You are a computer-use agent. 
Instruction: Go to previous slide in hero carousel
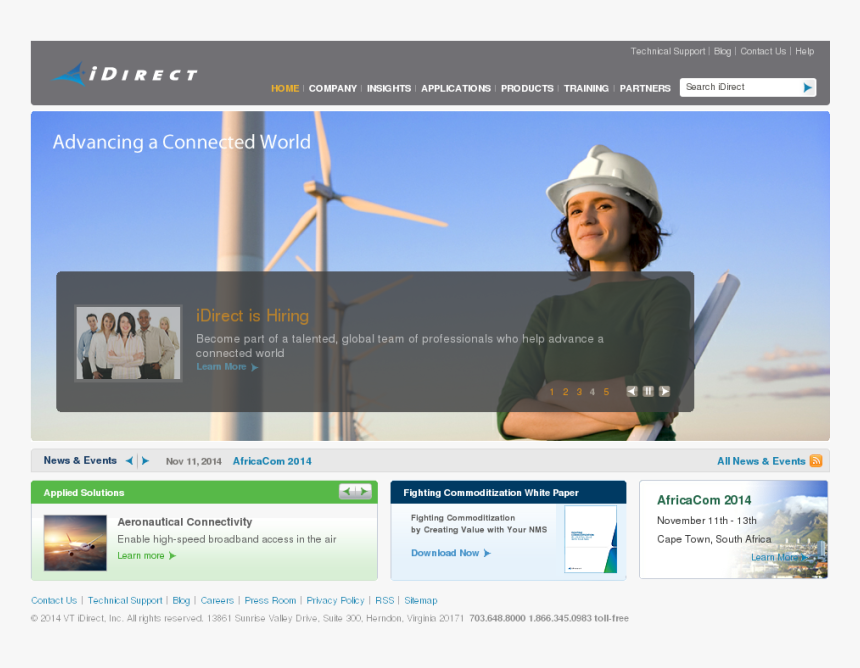click(x=632, y=391)
